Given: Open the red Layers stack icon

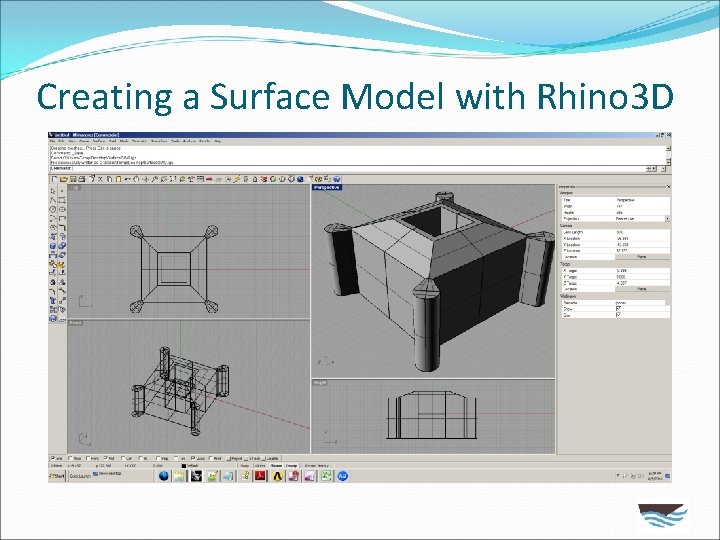Looking at the screenshot, I should point(264,179).
